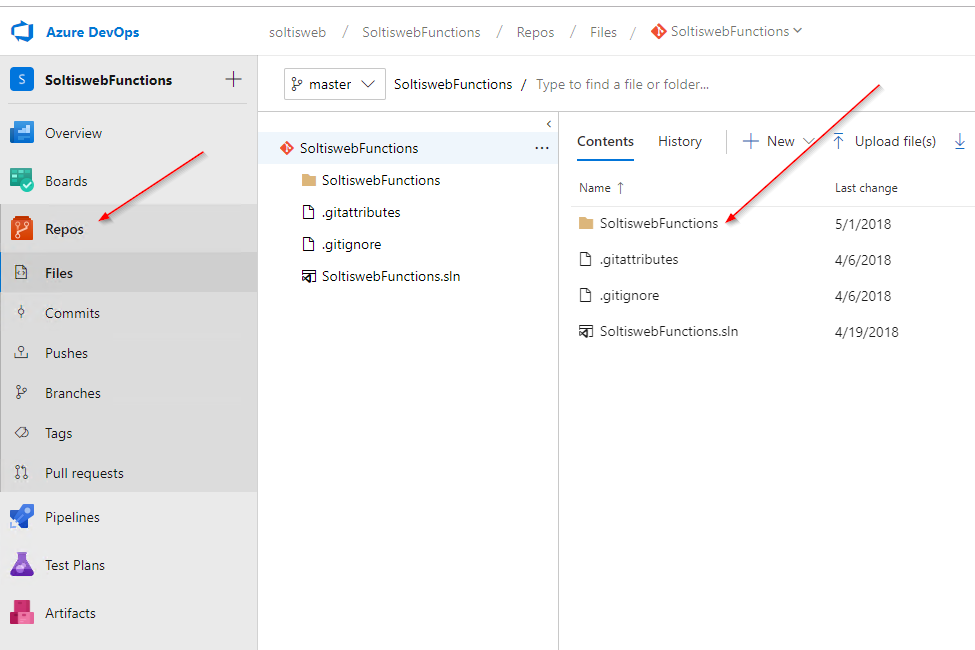Open the master branch dropdown
Image resolution: width=975 pixels, height=650 pixels.
[x=335, y=84]
